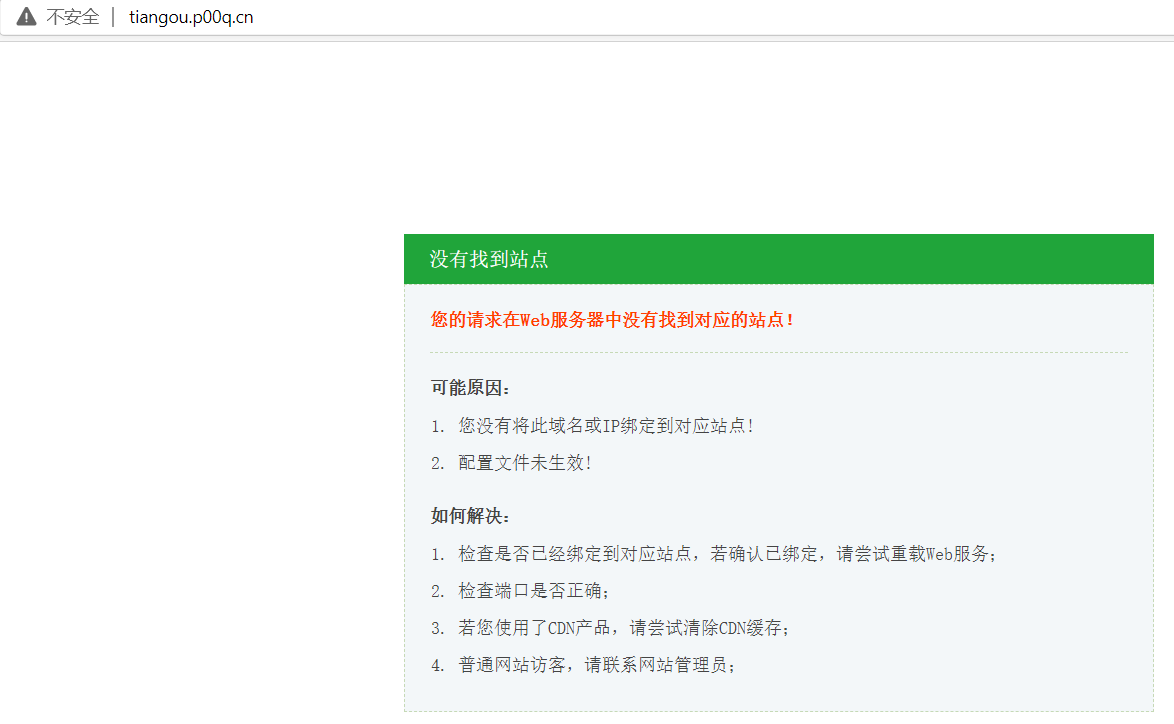Click the green 没有找到站点 header
Image resolution: width=1174 pixels, height=724 pixels.
(779, 259)
